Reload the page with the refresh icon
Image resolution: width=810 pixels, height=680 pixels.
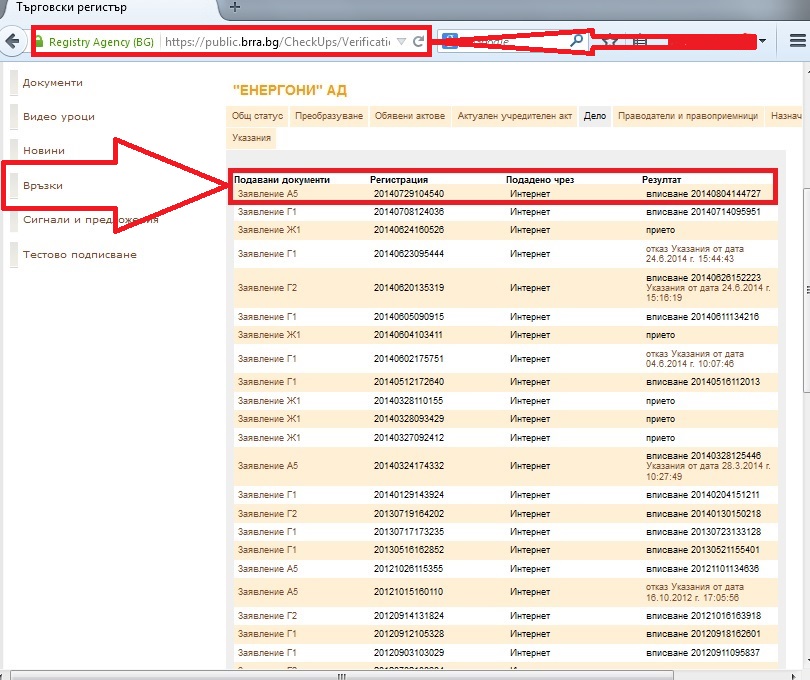pos(418,42)
